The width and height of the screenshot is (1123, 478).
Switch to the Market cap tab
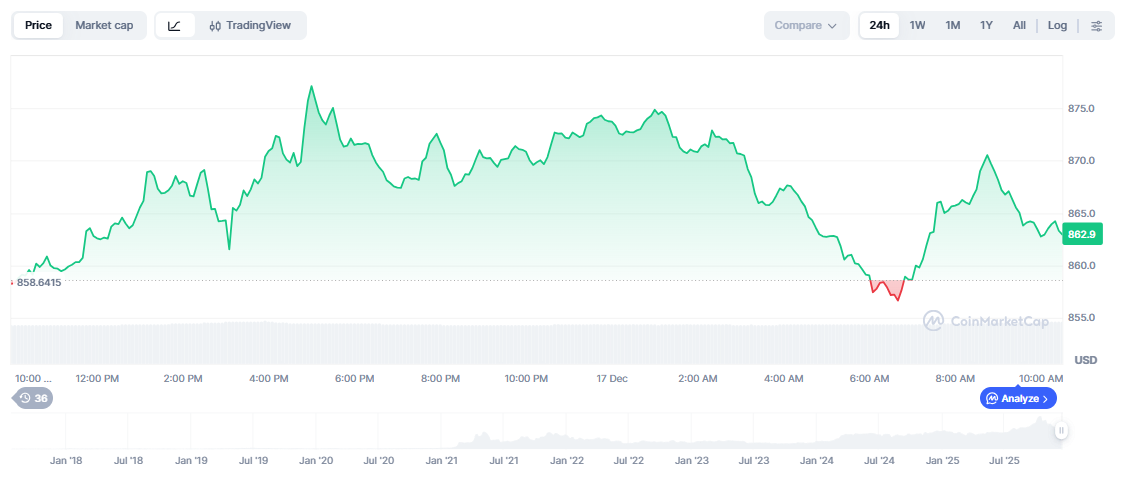click(104, 25)
